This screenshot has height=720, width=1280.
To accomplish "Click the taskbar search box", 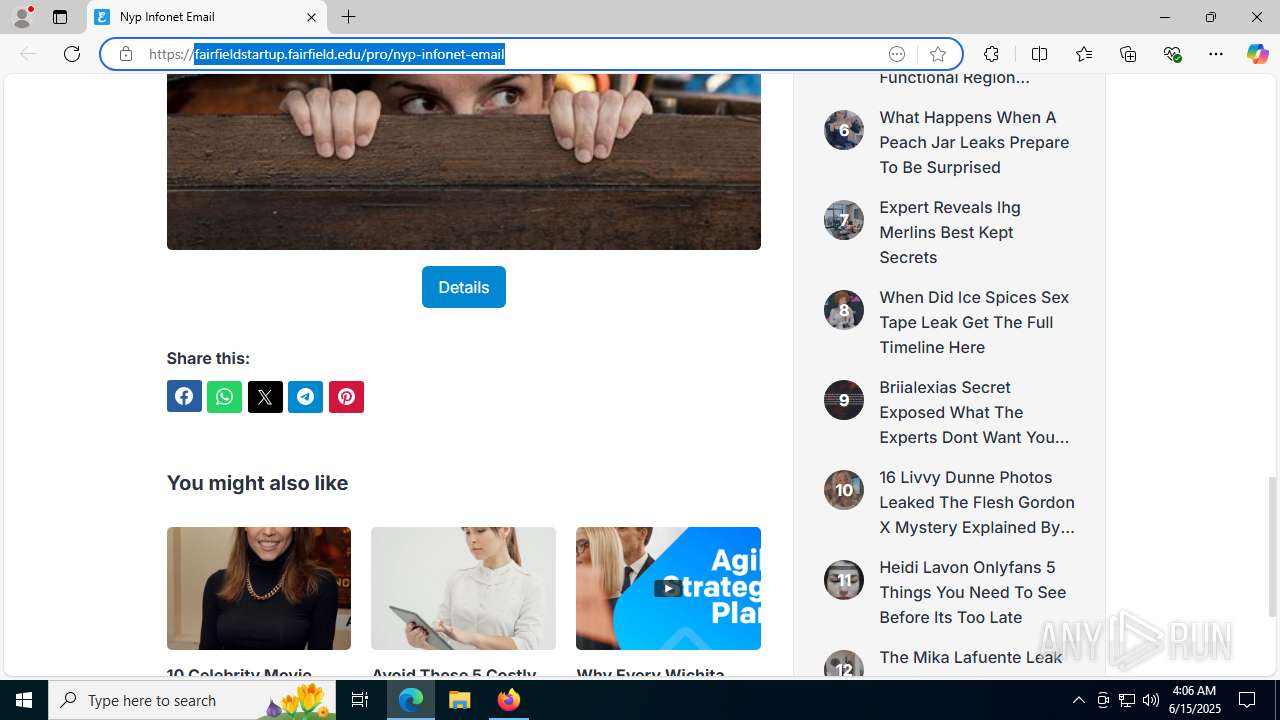I will pyautogui.click(x=193, y=700).
